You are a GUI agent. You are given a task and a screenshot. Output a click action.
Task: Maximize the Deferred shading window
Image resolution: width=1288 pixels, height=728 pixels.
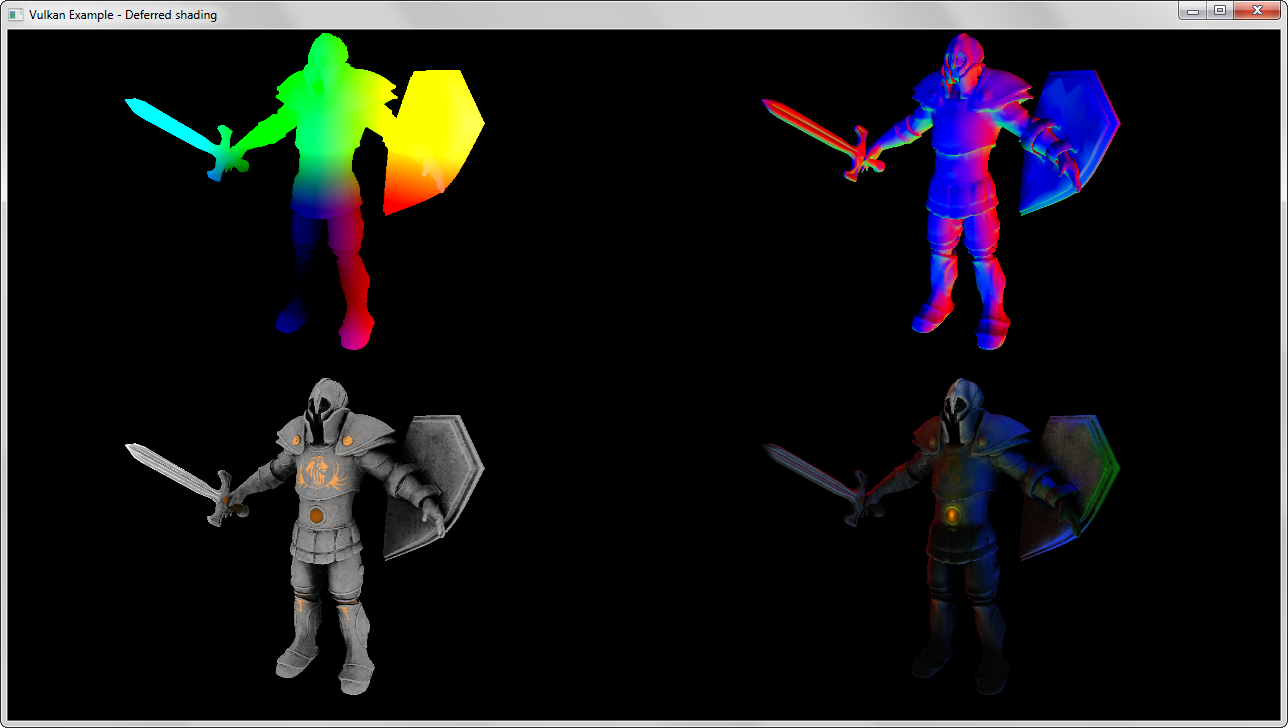1219,11
